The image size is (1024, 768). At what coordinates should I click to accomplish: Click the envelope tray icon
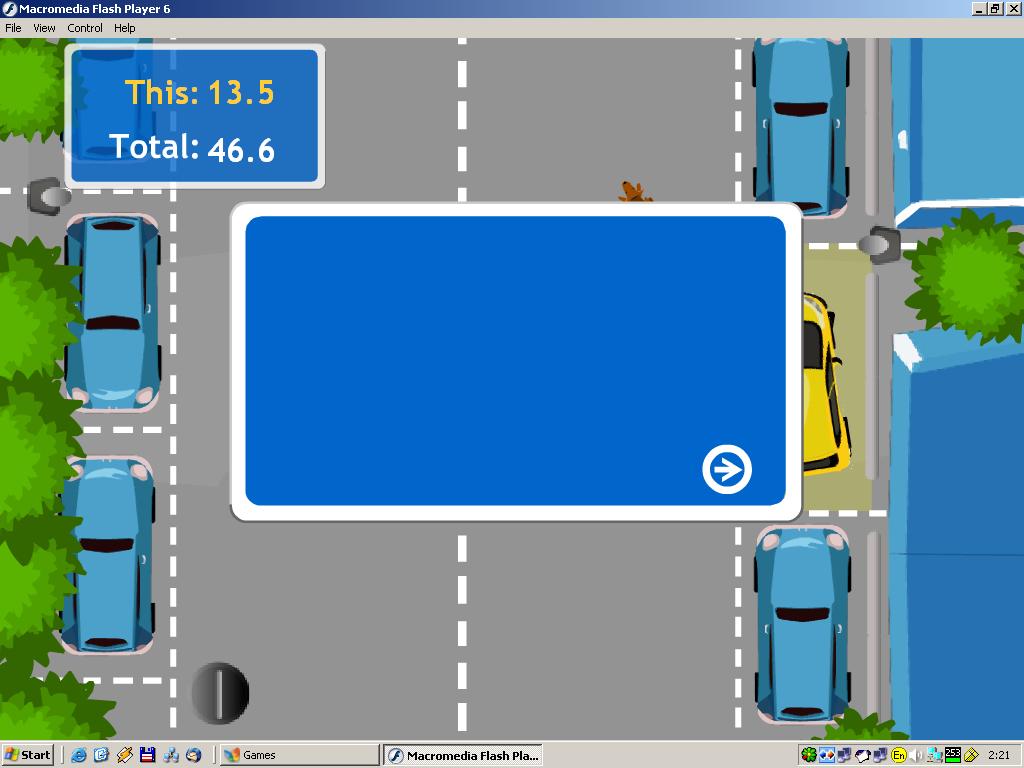pyautogui.click(x=863, y=755)
